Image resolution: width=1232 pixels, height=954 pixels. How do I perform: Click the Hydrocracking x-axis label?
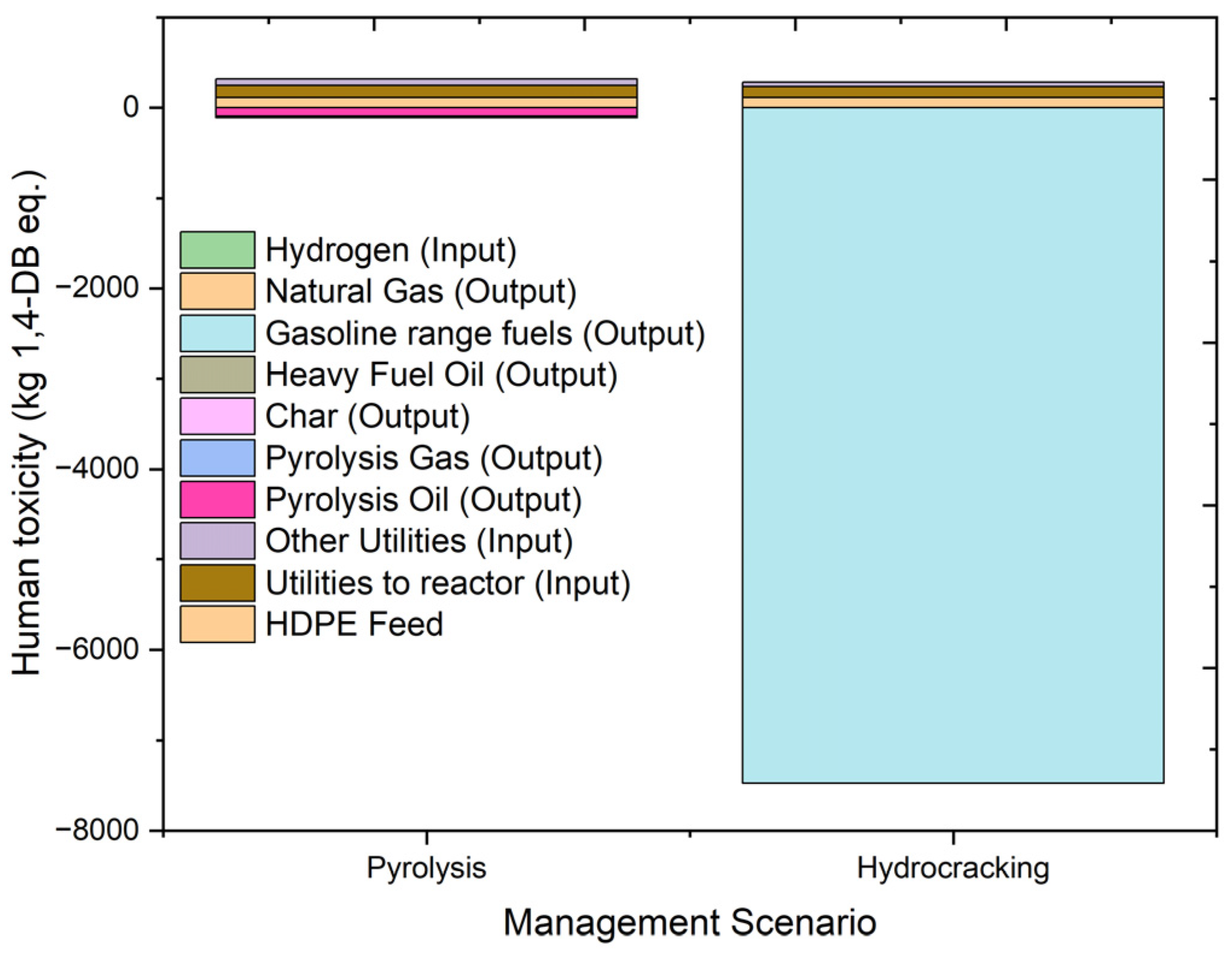[953, 868]
